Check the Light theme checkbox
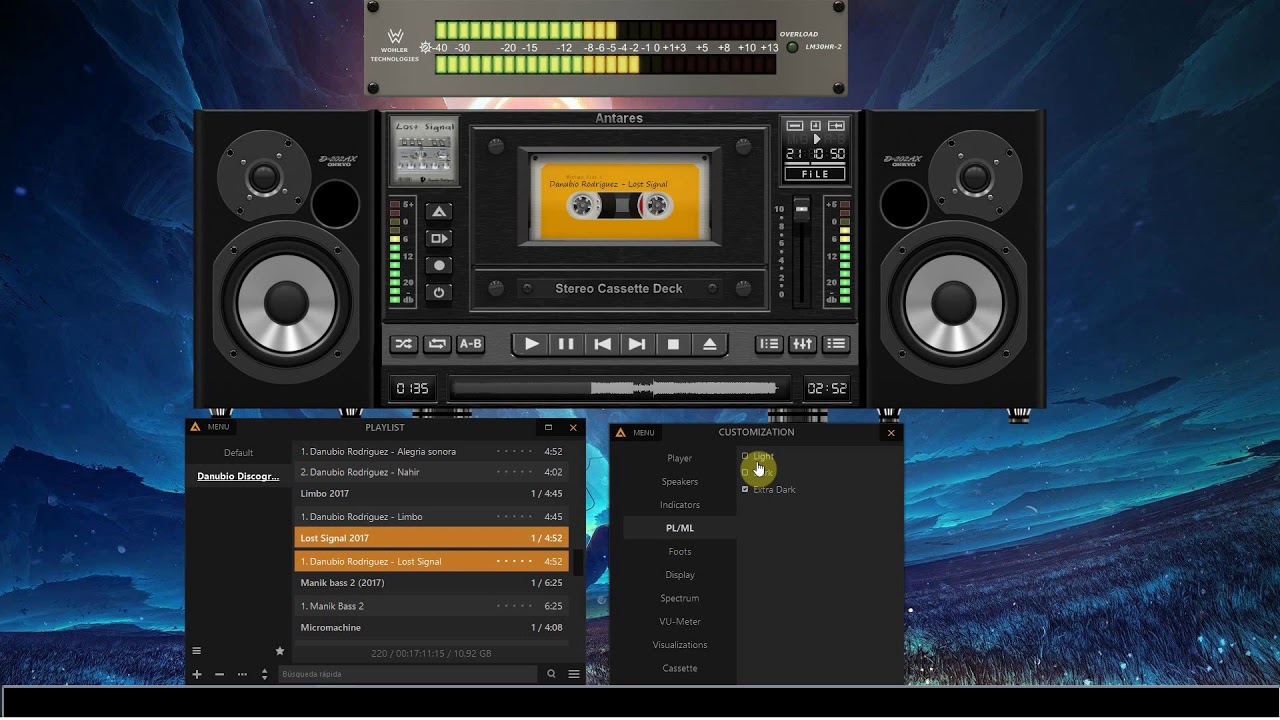 click(x=745, y=456)
